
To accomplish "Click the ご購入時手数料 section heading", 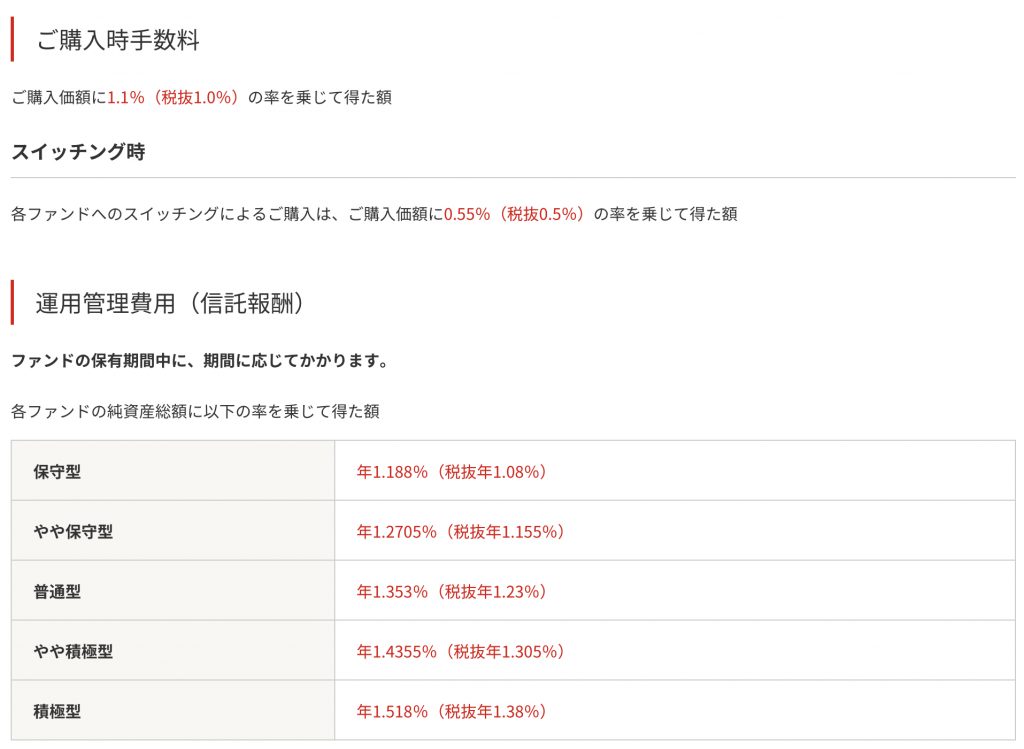I will pos(118,41).
